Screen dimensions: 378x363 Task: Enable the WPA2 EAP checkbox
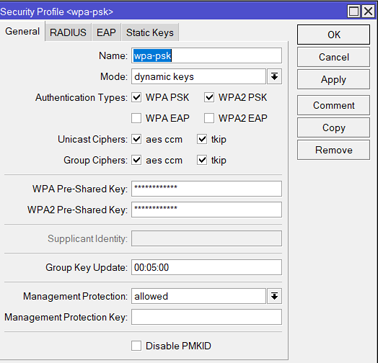209,118
